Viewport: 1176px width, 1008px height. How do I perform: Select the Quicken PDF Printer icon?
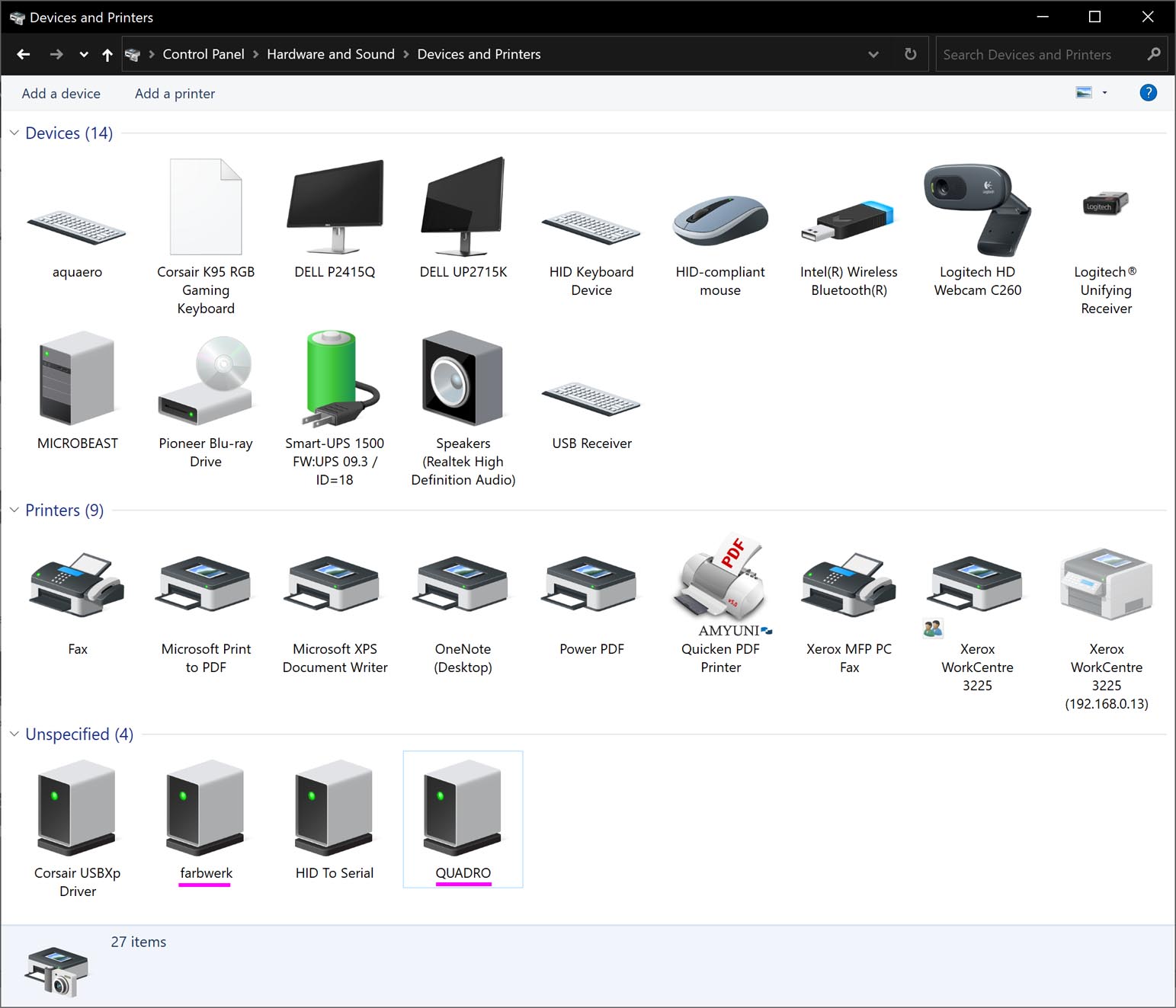coord(720,585)
